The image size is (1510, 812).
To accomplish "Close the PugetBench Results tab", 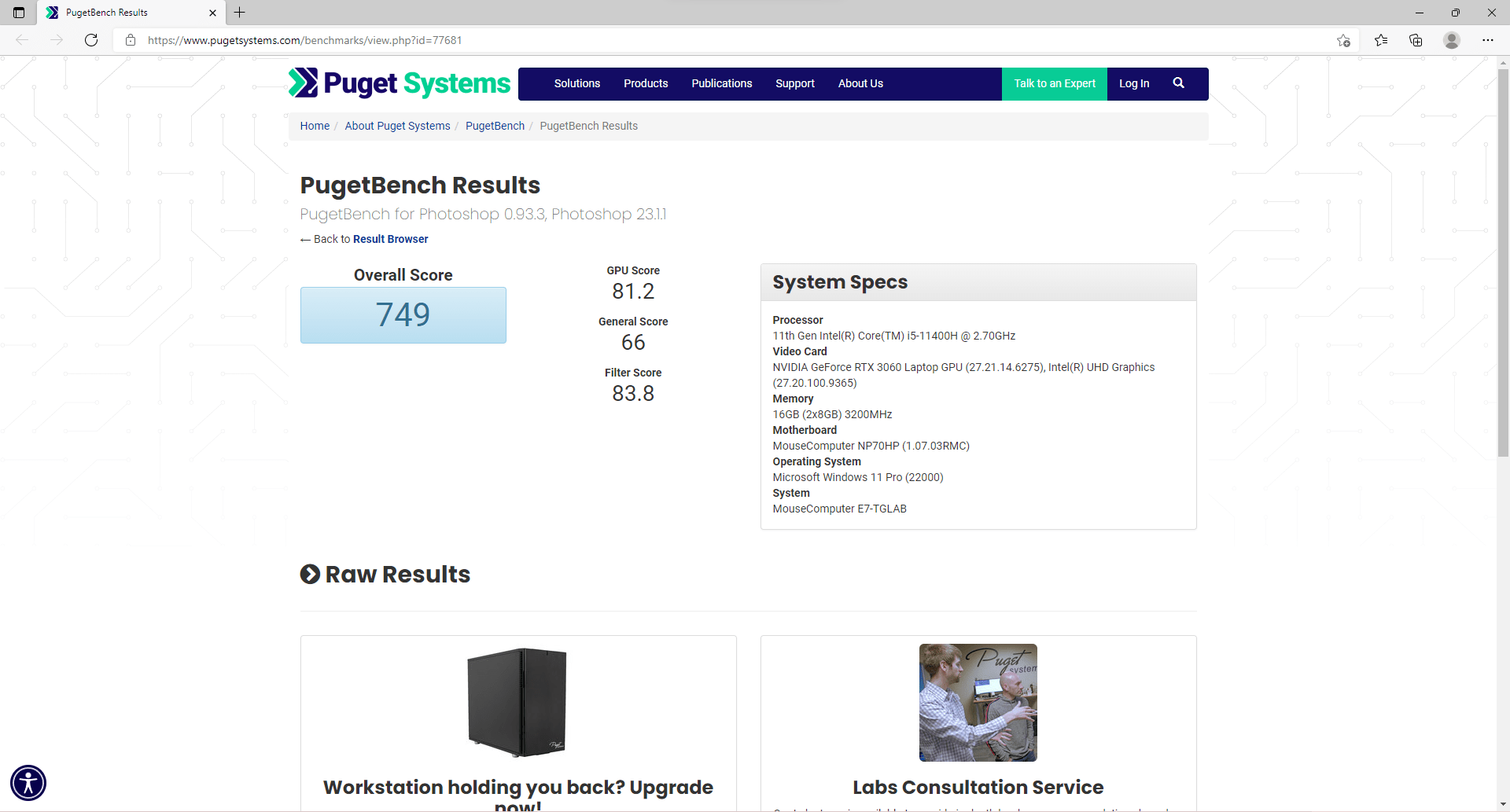I will [x=212, y=13].
